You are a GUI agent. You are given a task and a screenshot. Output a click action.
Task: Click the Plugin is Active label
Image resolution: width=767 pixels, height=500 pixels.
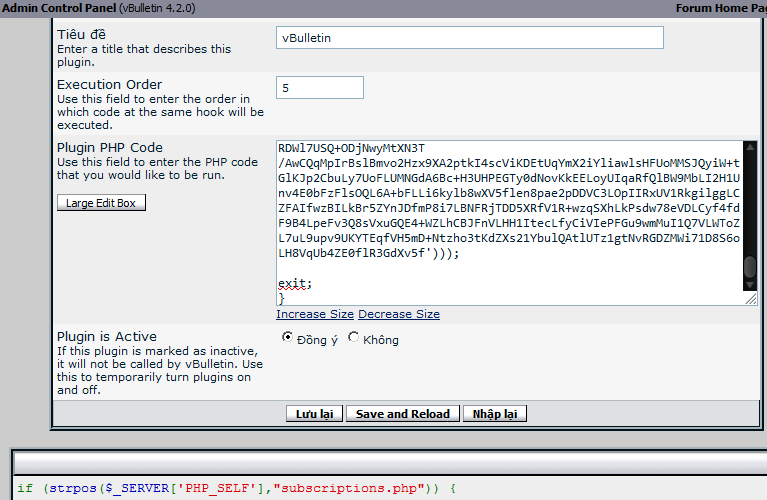pos(107,337)
